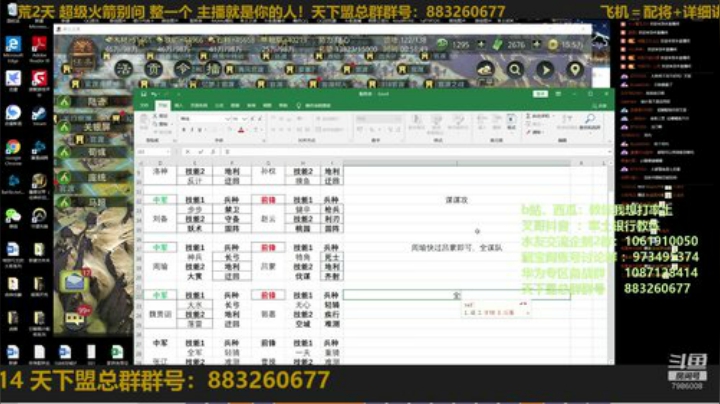Open Google Chrome desktop shortcut

tap(13, 152)
